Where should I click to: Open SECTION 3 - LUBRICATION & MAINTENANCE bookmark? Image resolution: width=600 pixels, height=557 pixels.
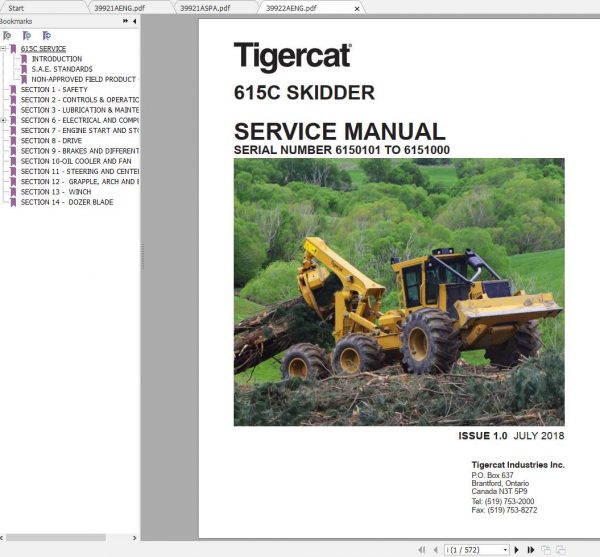coord(80,110)
